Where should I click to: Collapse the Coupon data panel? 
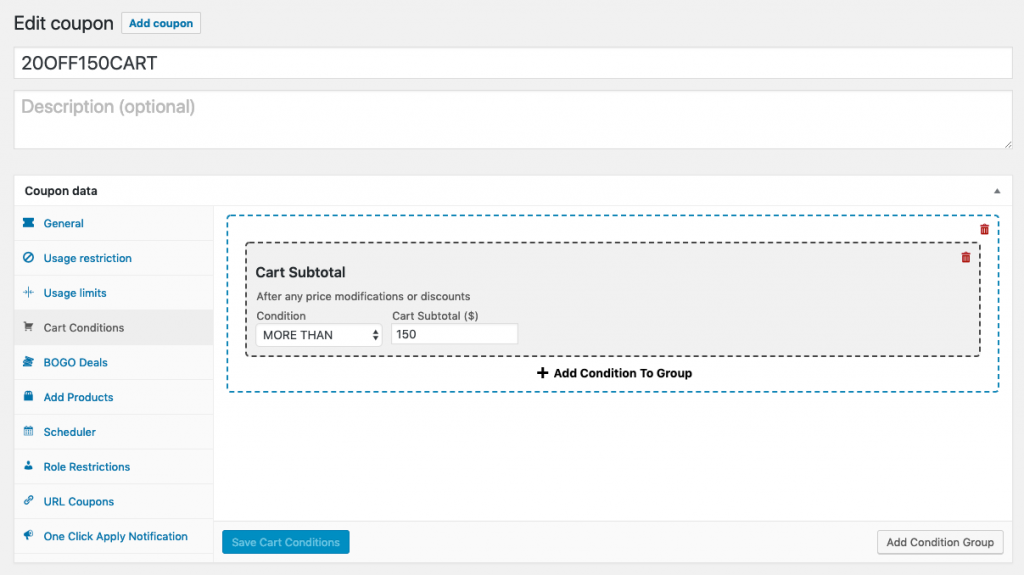tap(996, 191)
